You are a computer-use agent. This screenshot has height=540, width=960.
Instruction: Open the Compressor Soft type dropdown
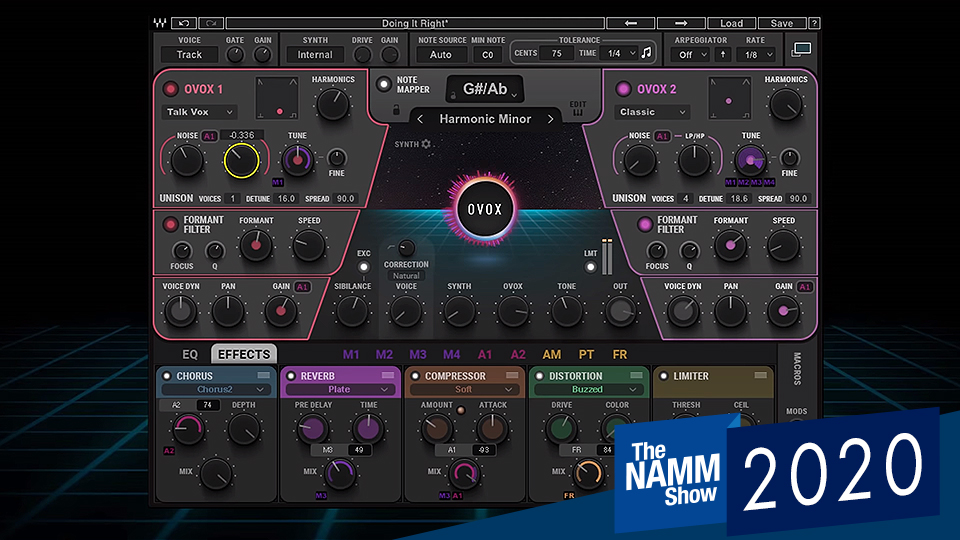point(463,389)
